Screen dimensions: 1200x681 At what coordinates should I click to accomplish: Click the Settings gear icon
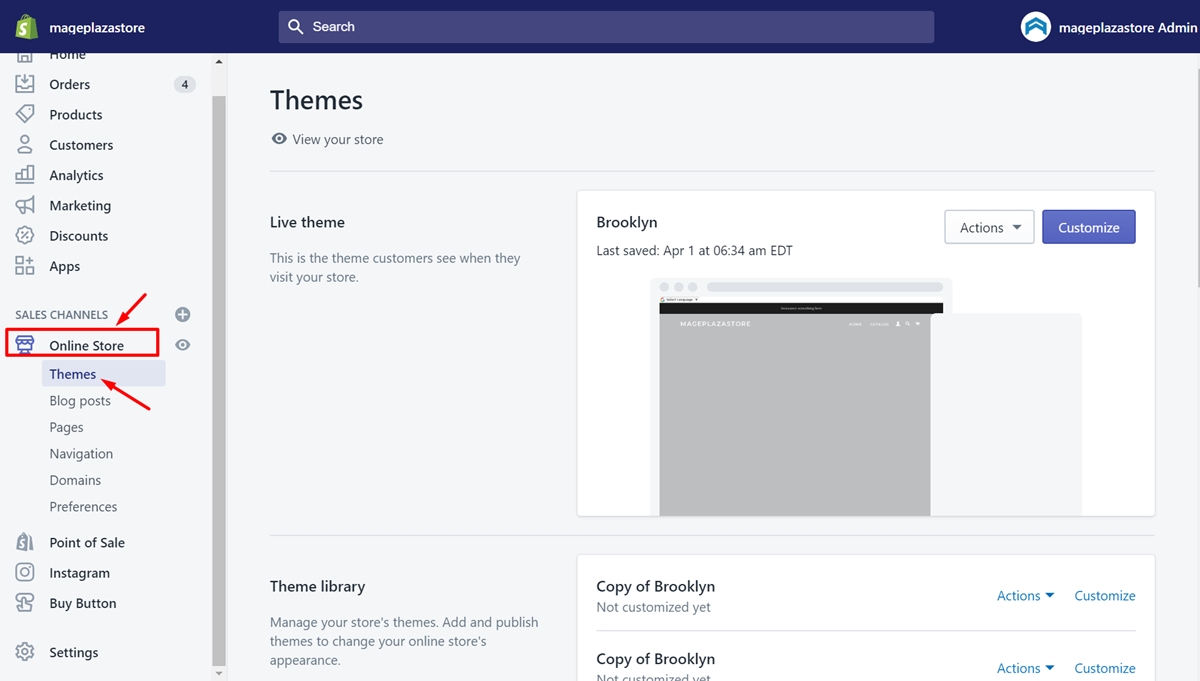[25, 652]
